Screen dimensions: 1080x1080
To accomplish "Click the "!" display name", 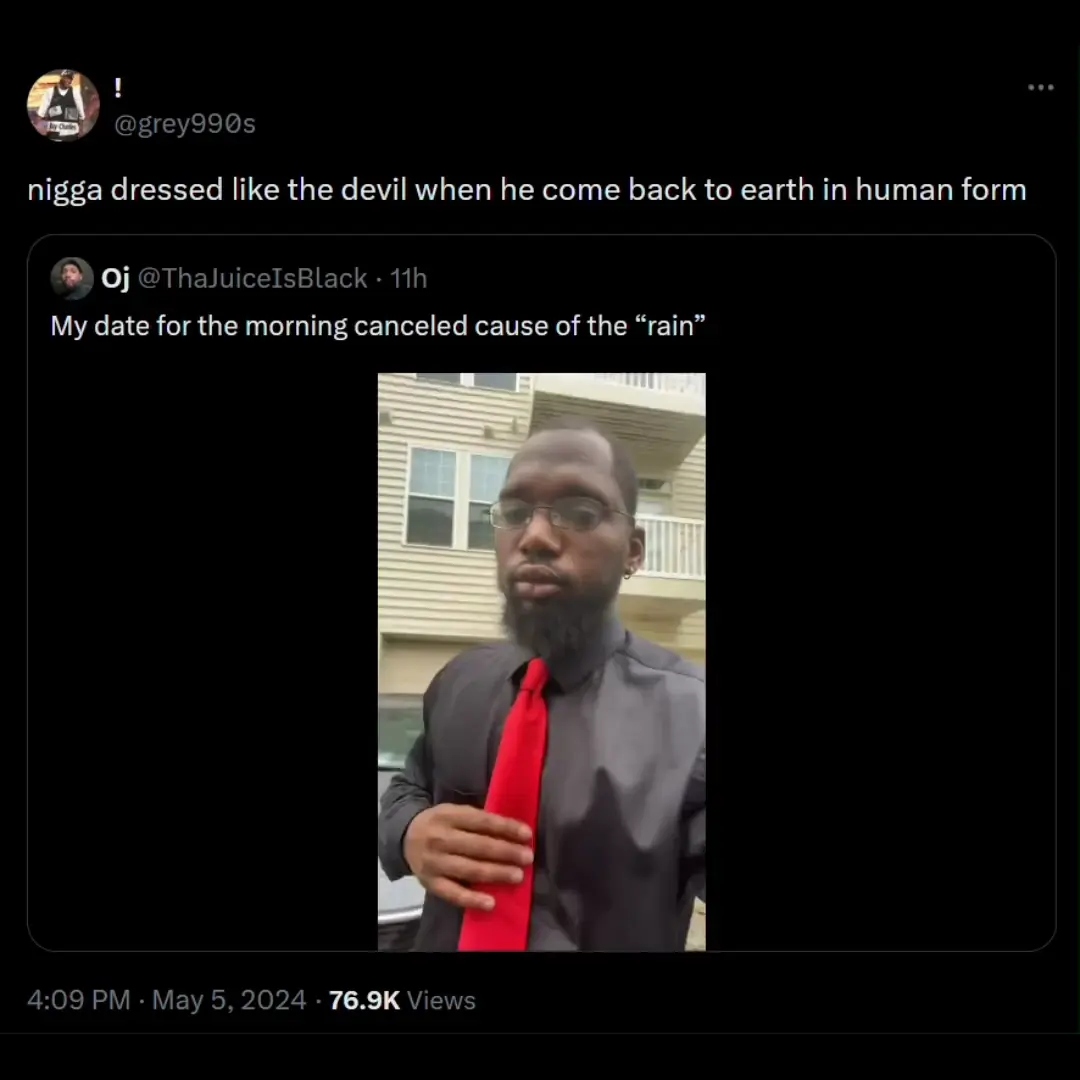I will click(x=119, y=88).
